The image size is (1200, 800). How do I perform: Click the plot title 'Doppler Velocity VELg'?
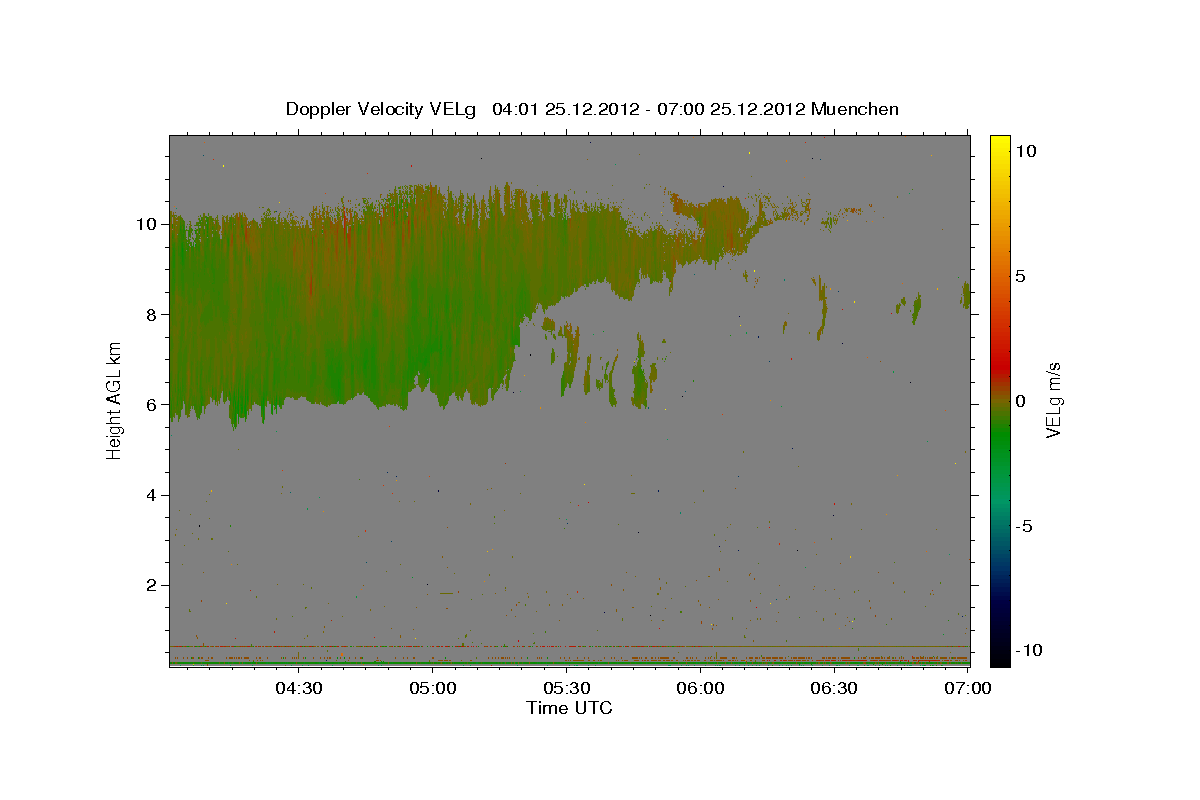[380, 109]
